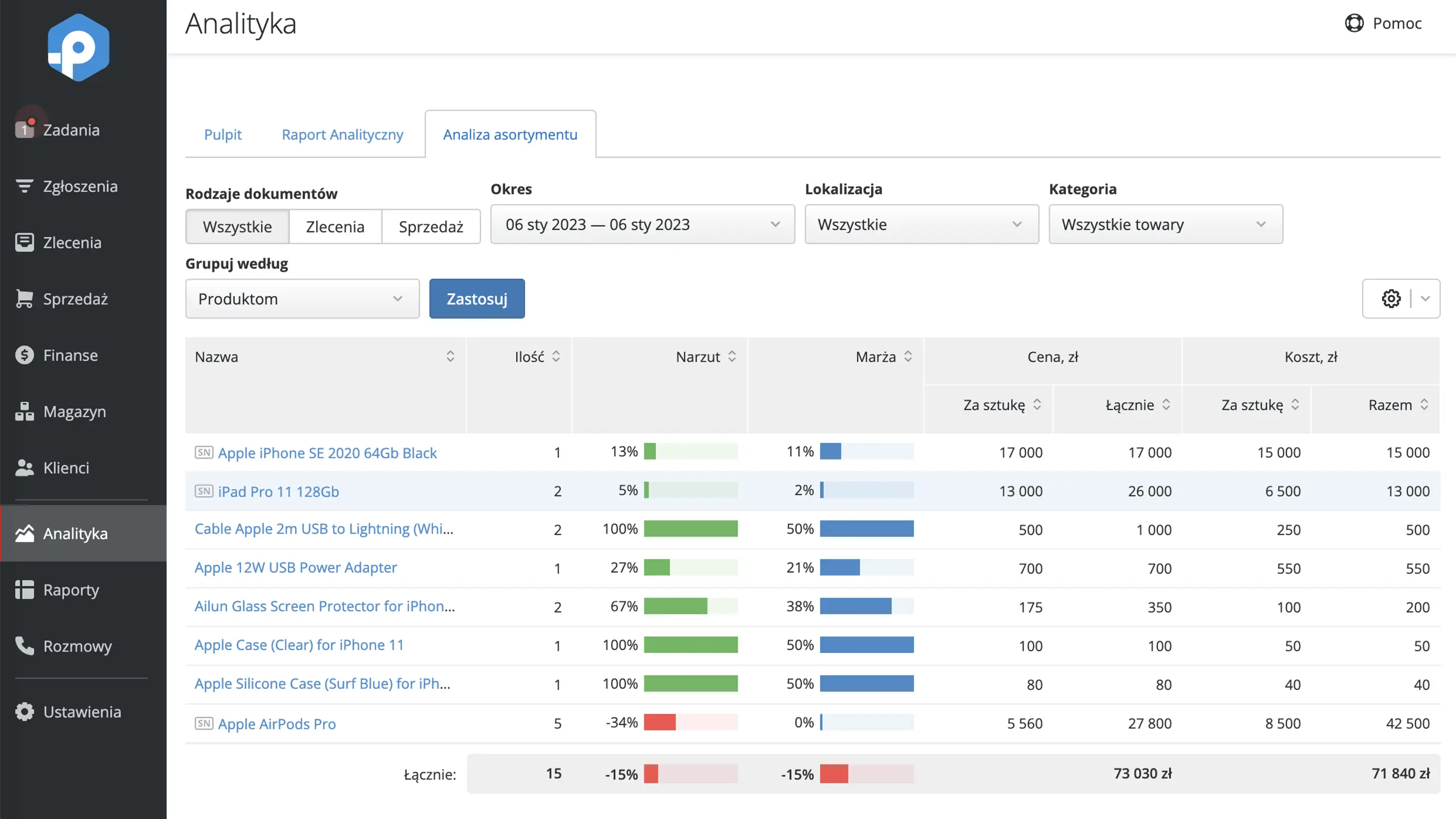Click the Analityka chart icon
Image resolution: width=1456 pixels, height=819 pixels.
coord(24,533)
